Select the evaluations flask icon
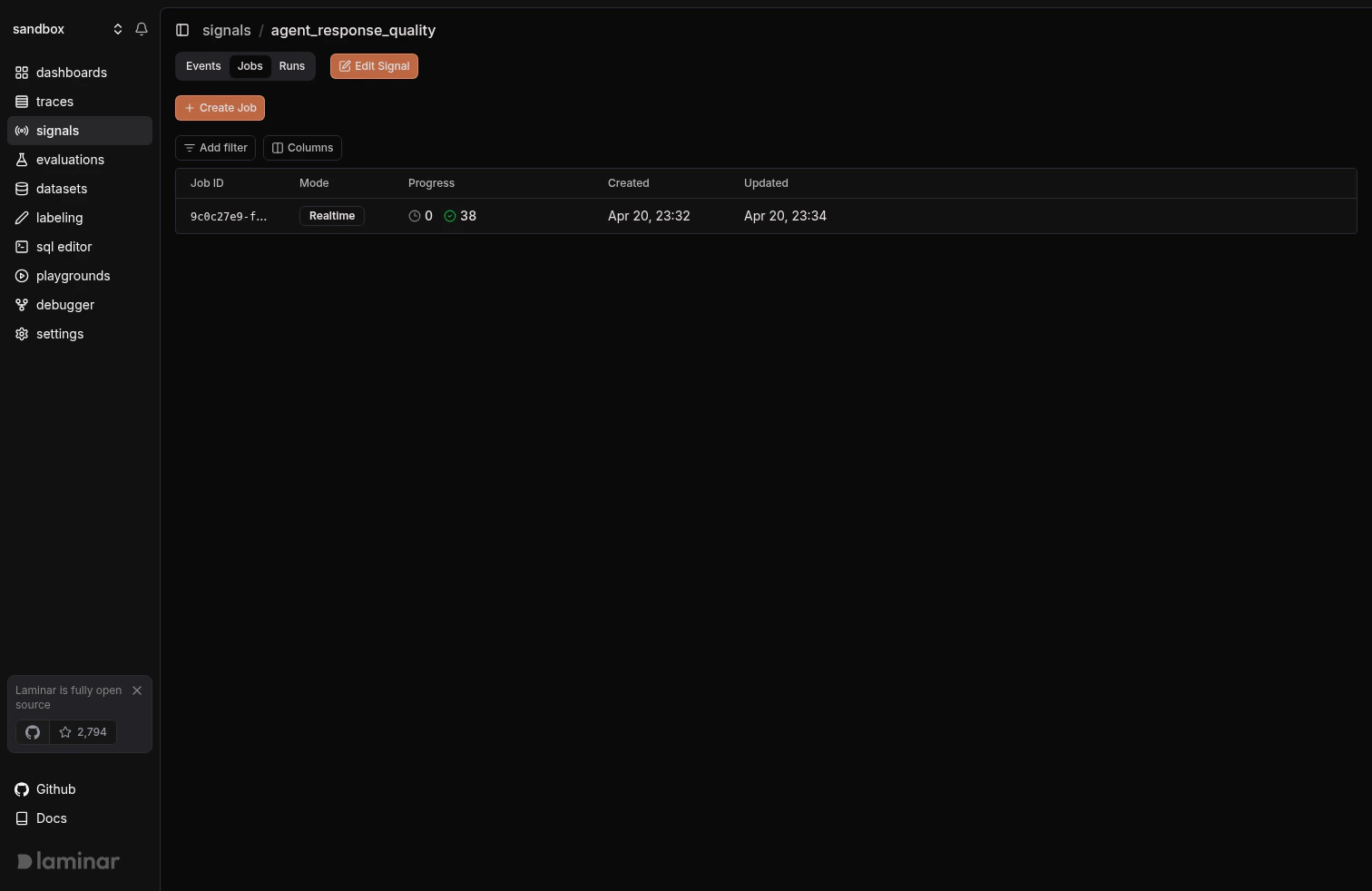The width and height of the screenshot is (1372, 891). [22, 159]
